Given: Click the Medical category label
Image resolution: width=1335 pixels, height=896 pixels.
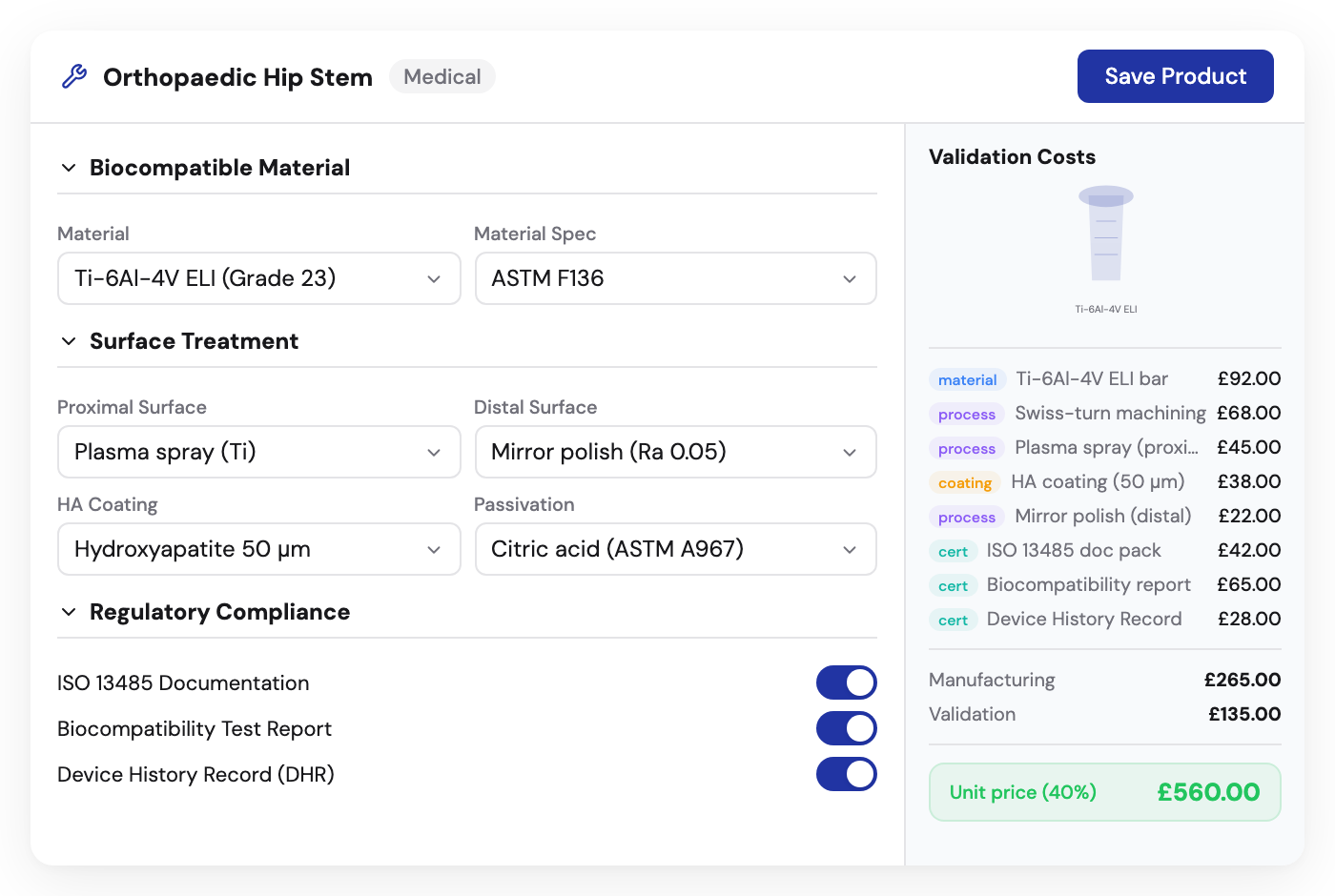Looking at the screenshot, I should click(442, 76).
